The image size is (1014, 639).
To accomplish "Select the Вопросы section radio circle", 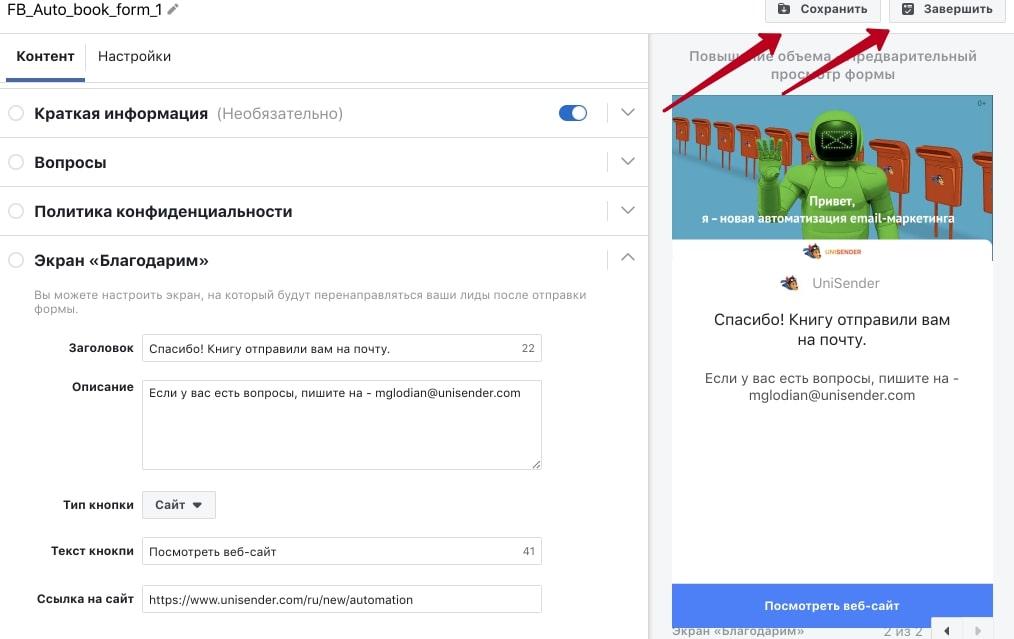I will pos(16,162).
